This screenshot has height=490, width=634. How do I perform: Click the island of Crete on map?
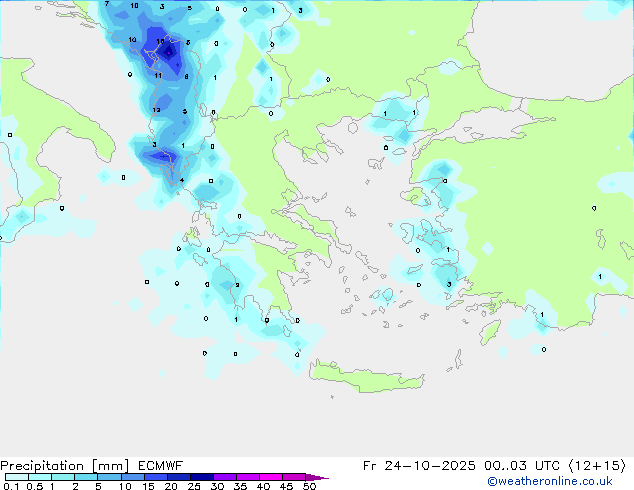click(x=367, y=377)
